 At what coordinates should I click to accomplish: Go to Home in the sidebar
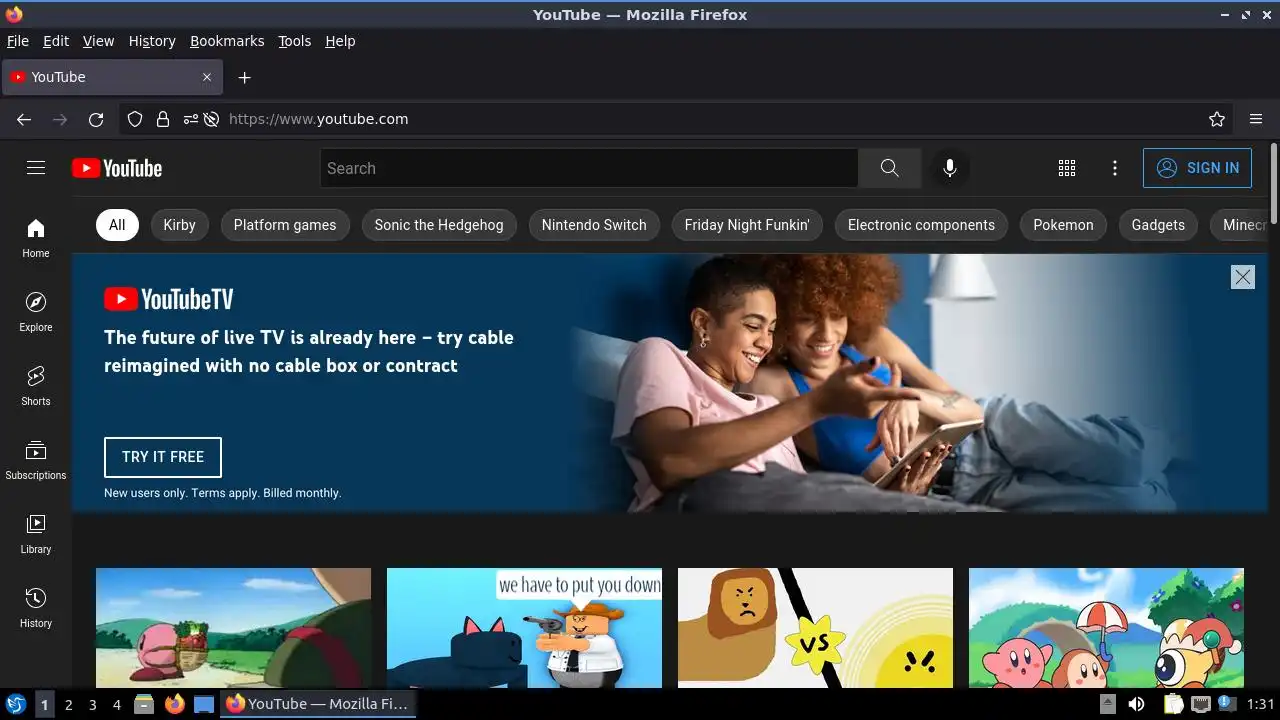pyautogui.click(x=36, y=238)
